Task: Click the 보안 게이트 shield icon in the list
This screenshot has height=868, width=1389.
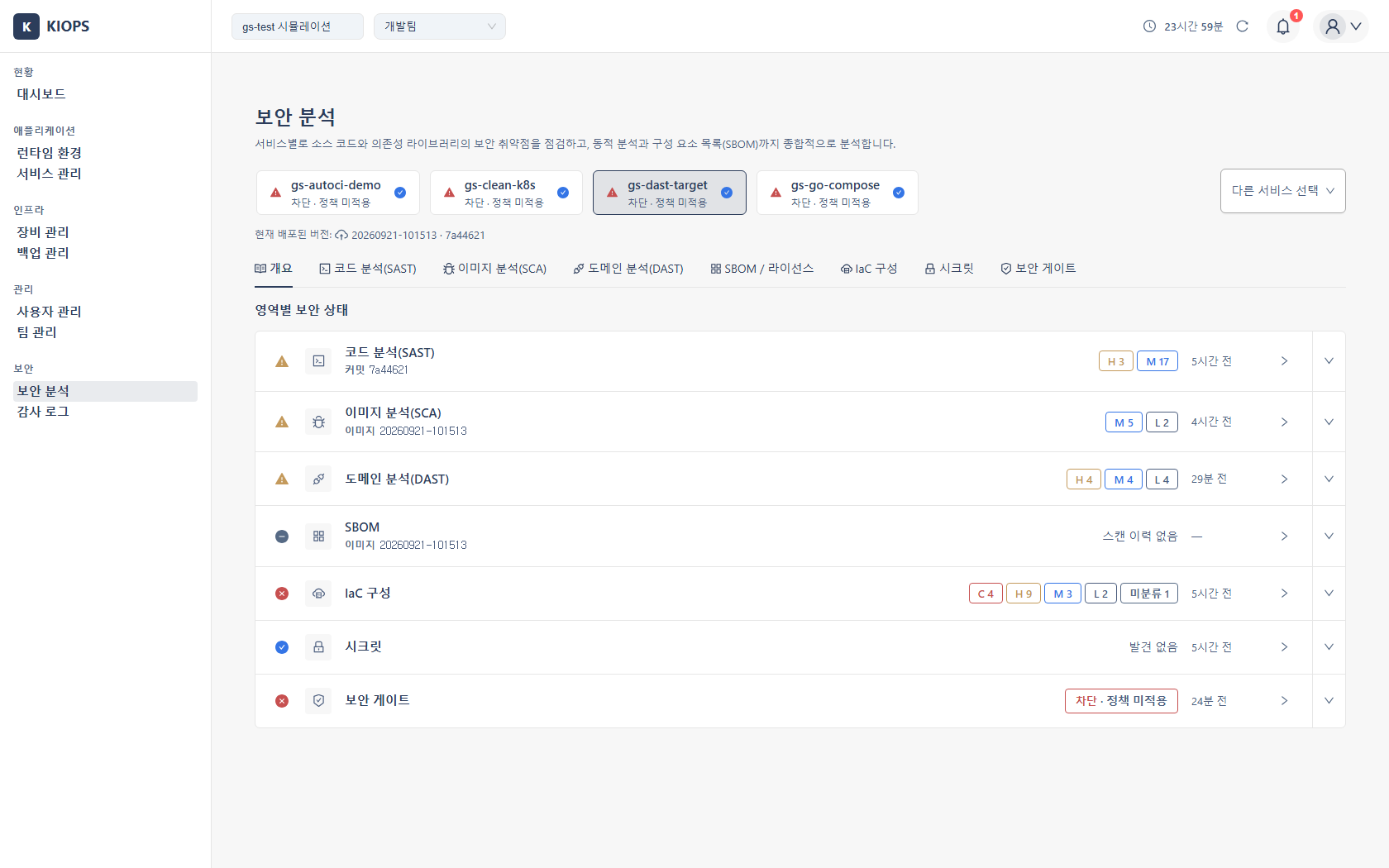Action: tap(318, 701)
